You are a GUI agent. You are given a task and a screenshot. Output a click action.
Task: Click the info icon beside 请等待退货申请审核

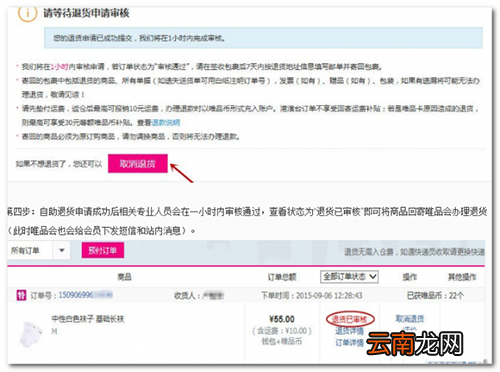28,13
